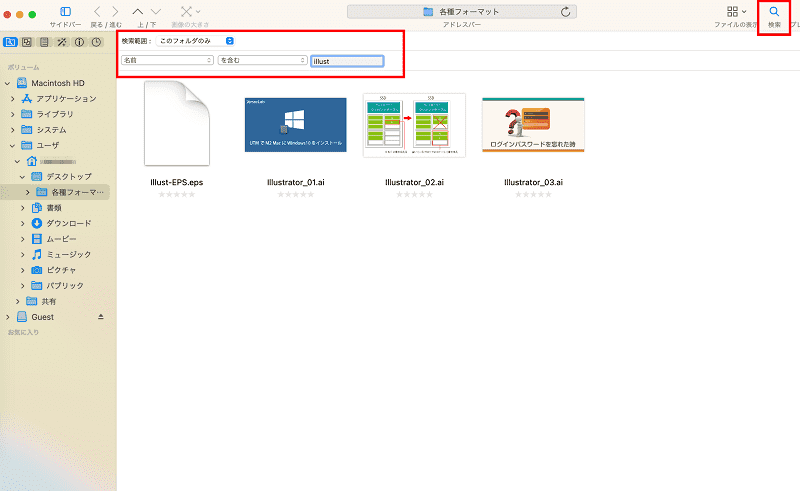Image resolution: width=800 pixels, height=491 pixels.
Task: Open the 検索範囲 scope dropdown
Action: click(195, 41)
